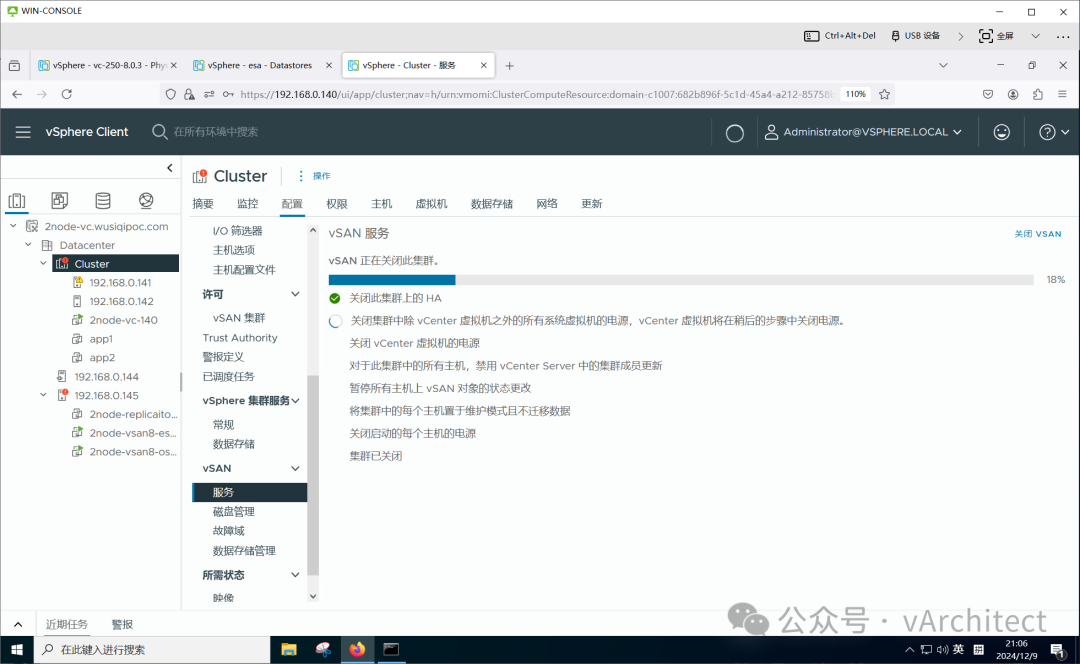
Task: Open the 主机 tab
Action: [x=382, y=204]
